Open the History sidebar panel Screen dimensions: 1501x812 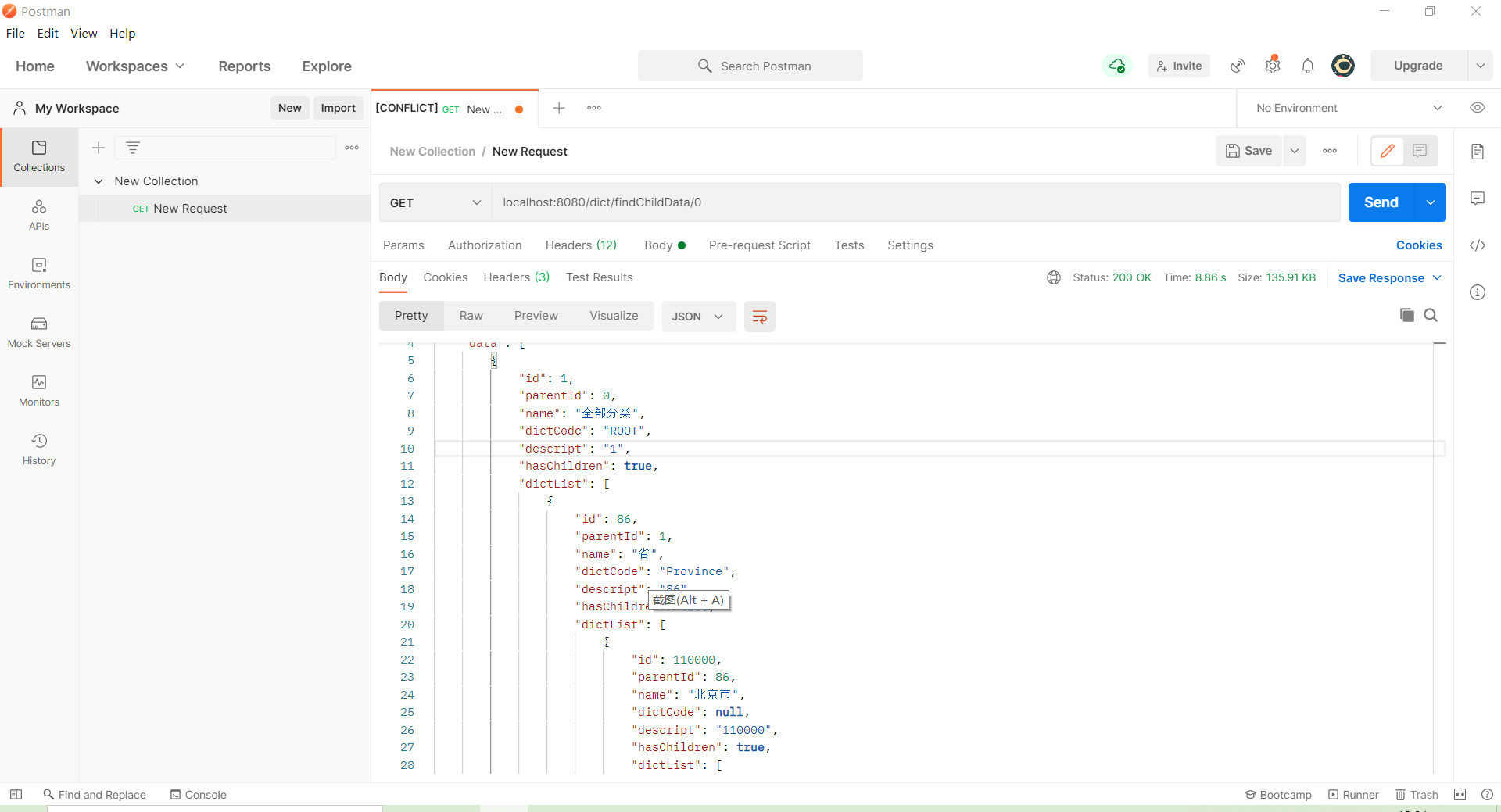(39, 449)
